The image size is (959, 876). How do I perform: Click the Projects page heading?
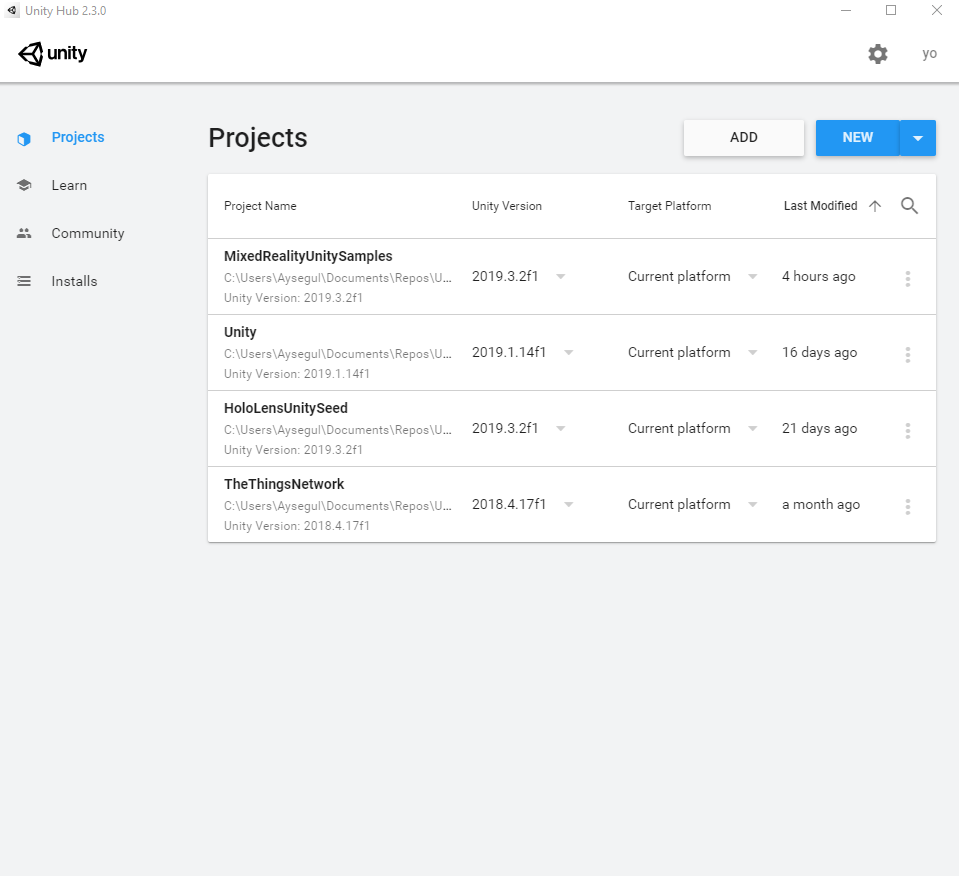tap(258, 138)
